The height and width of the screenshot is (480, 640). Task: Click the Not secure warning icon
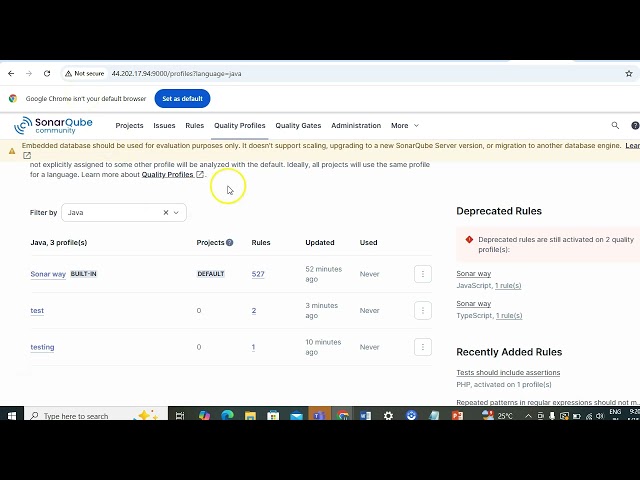68,73
